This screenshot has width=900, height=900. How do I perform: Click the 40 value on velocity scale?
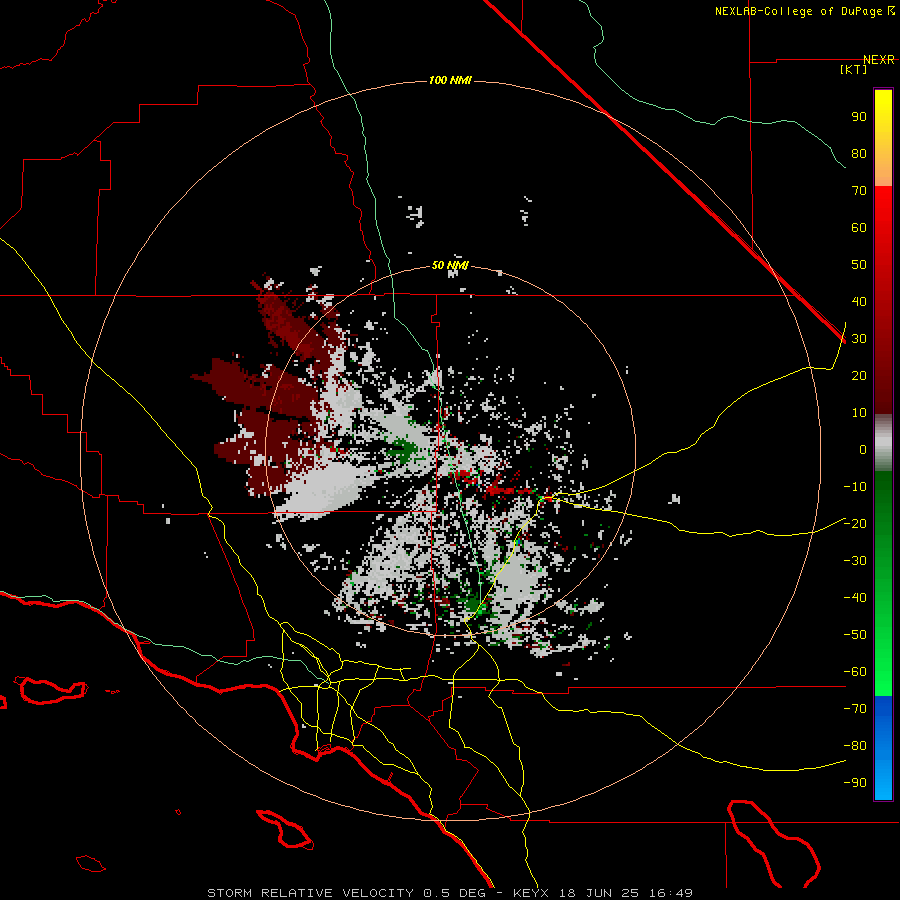[859, 301]
